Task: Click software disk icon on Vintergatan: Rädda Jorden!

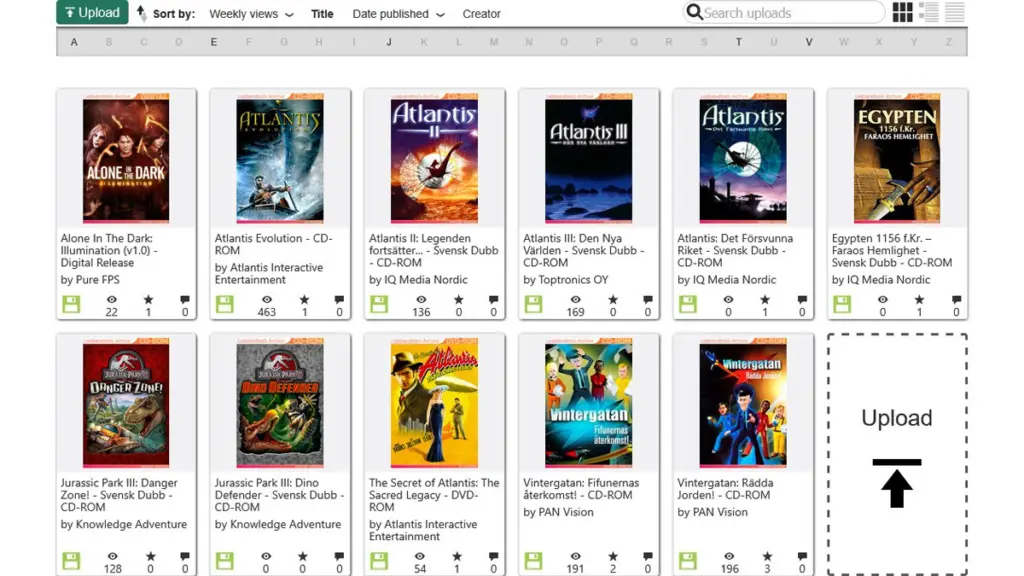Action: 688,560
